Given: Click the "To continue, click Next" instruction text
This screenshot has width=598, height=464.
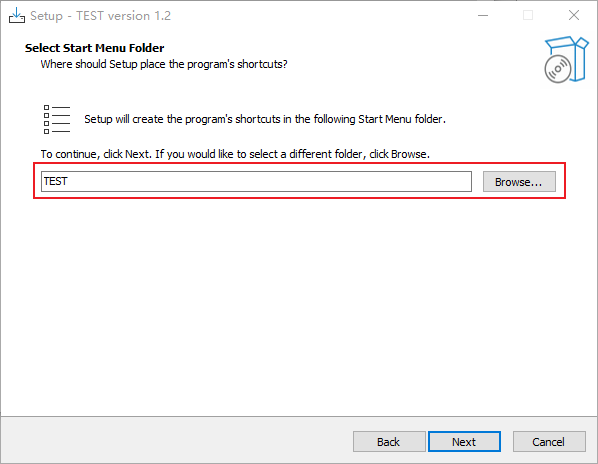Looking at the screenshot, I should [235, 154].
